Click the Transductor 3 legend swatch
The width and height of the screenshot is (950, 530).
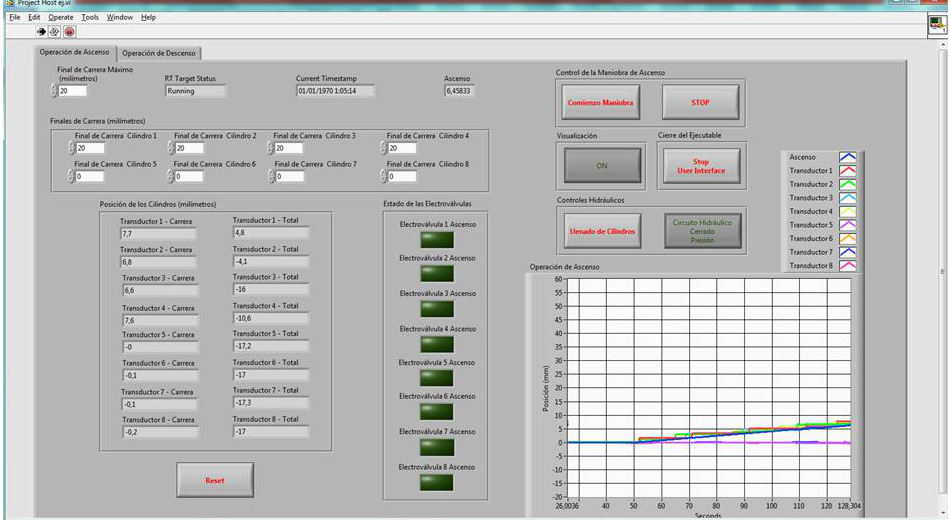point(847,197)
